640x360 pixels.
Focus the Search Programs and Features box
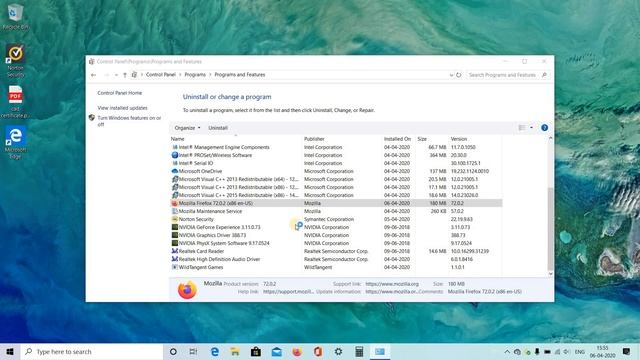pyautogui.click(x=508, y=75)
